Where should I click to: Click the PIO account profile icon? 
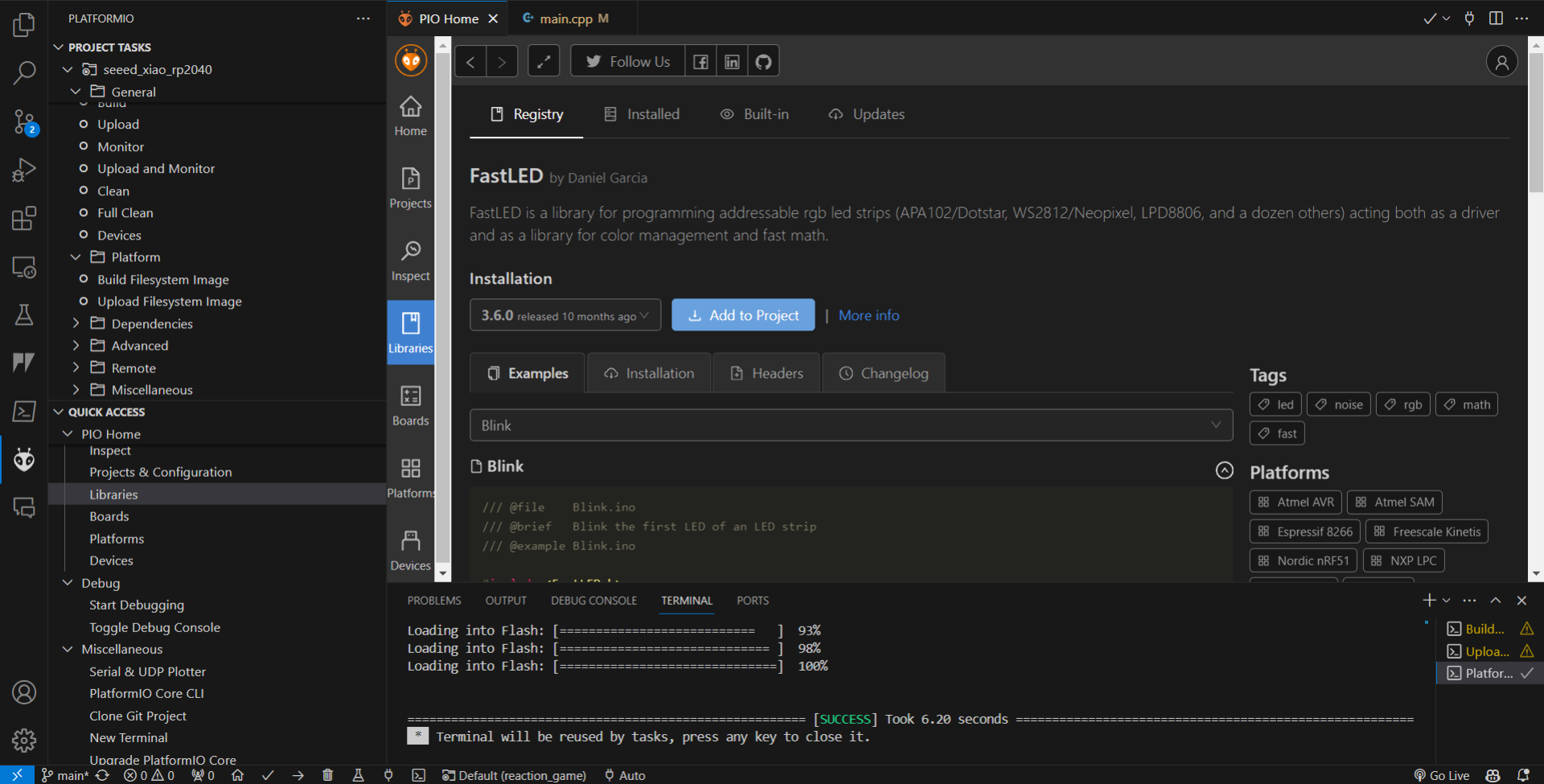coord(1501,62)
